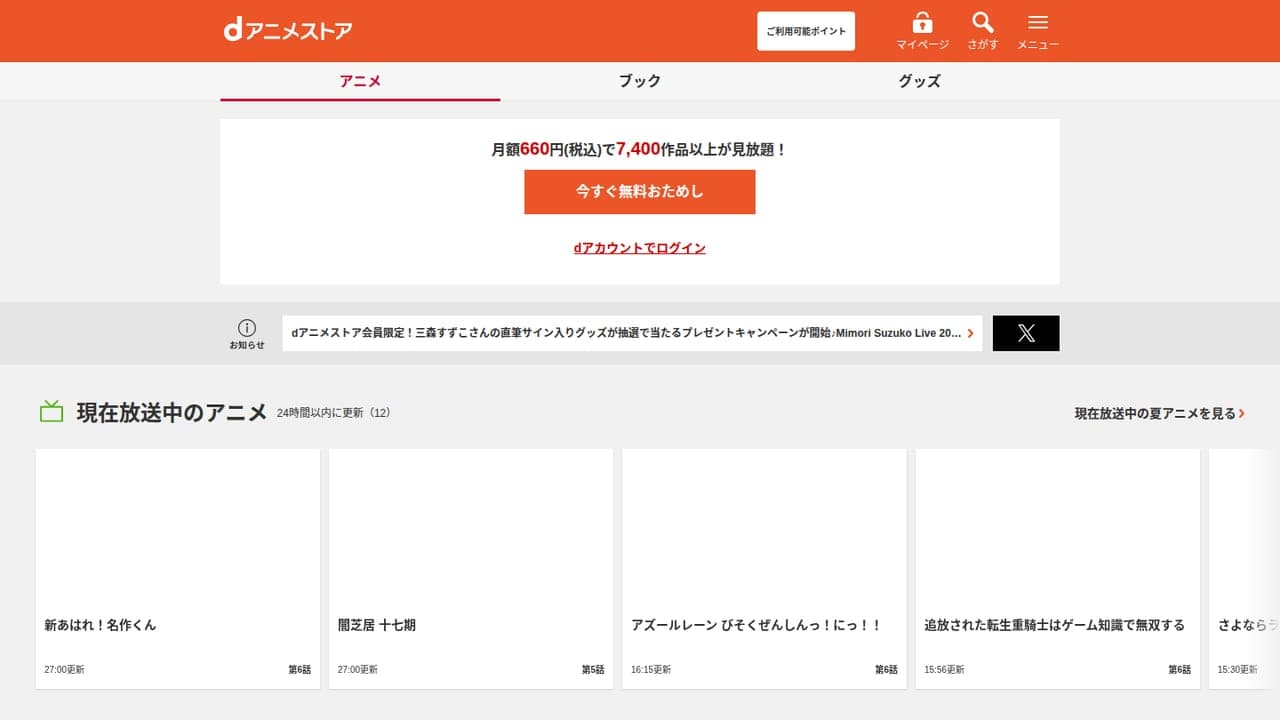Switch to the ブック tab
Image resolution: width=1280 pixels, height=720 pixels.
click(x=640, y=81)
